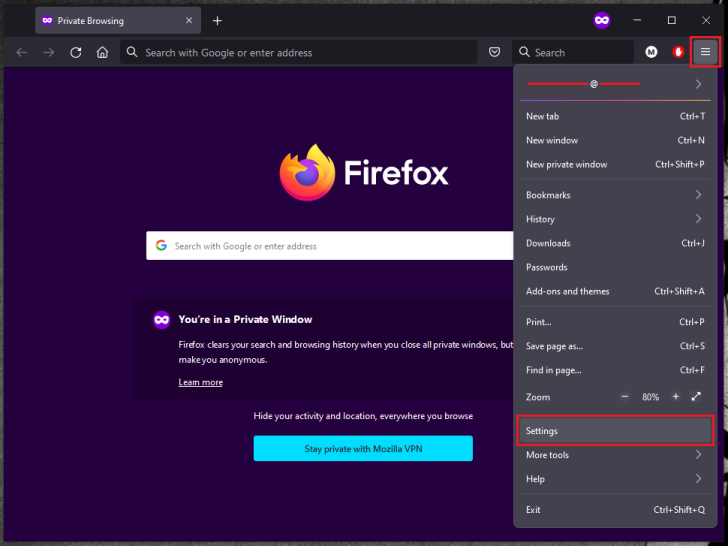Click the back navigation arrow
Image resolution: width=728 pixels, height=546 pixels.
(x=22, y=52)
